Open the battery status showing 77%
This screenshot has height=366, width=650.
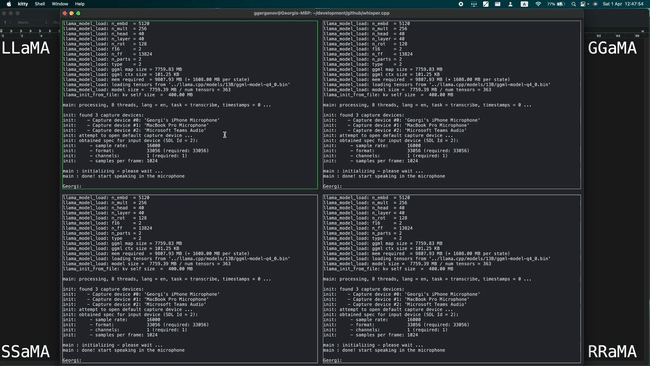556,4
